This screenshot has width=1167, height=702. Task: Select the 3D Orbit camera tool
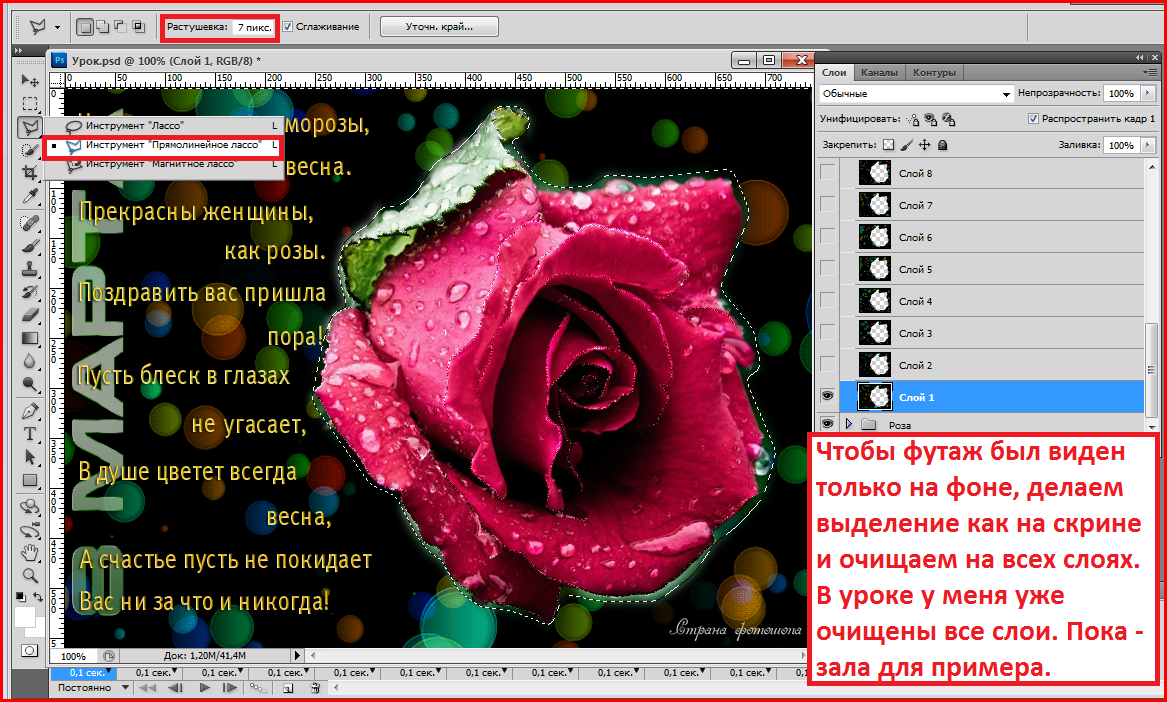[x=30, y=530]
